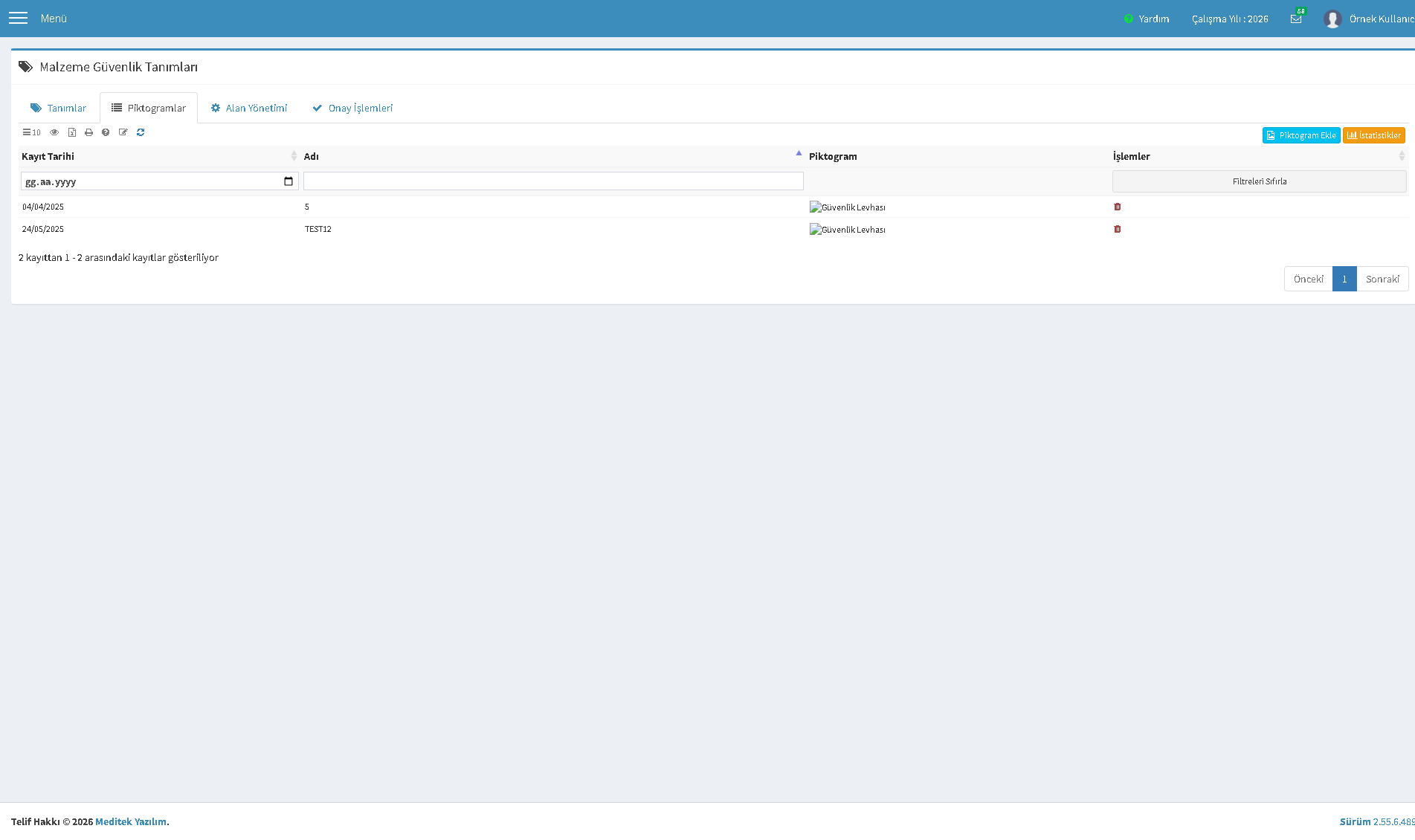Viewport: 1415px width, 840px height.
Task: Open the rows-per-page selector showing 10
Action: [x=31, y=132]
